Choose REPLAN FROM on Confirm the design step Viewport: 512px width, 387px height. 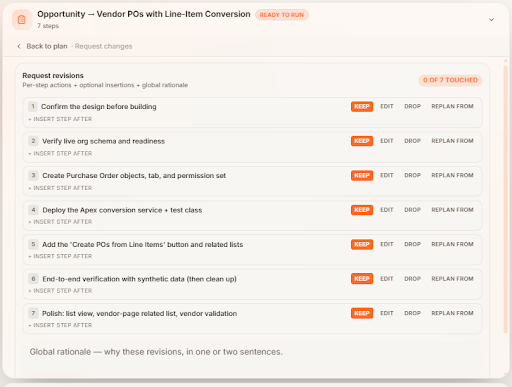[x=452, y=106]
